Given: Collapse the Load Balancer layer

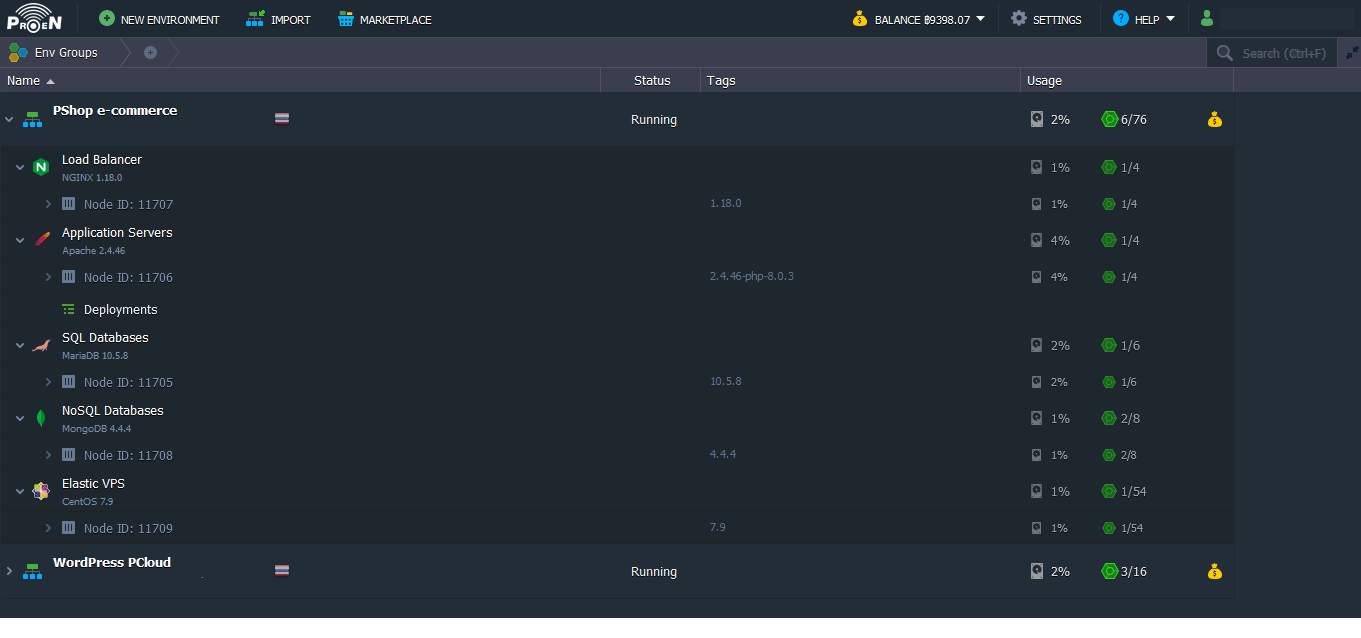Looking at the screenshot, I should click(x=20, y=167).
